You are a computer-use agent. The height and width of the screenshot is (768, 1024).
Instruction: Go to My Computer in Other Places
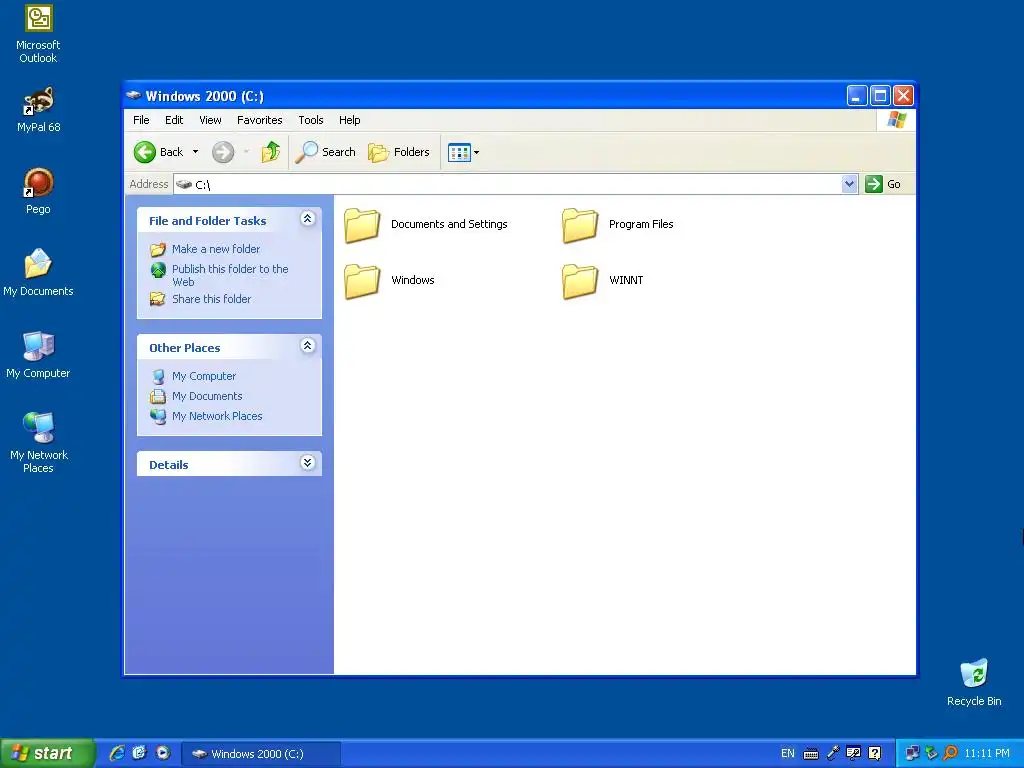pyautogui.click(x=204, y=376)
